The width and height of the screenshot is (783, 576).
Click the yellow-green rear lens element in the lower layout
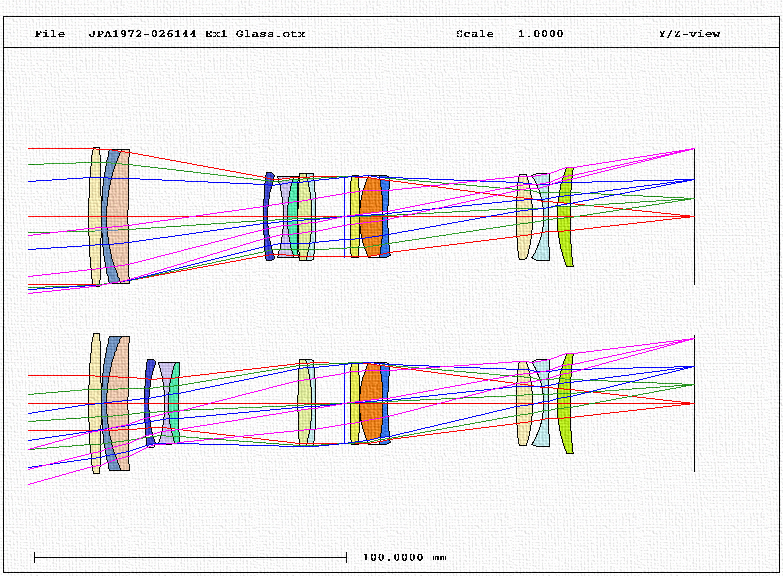[564, 403]
